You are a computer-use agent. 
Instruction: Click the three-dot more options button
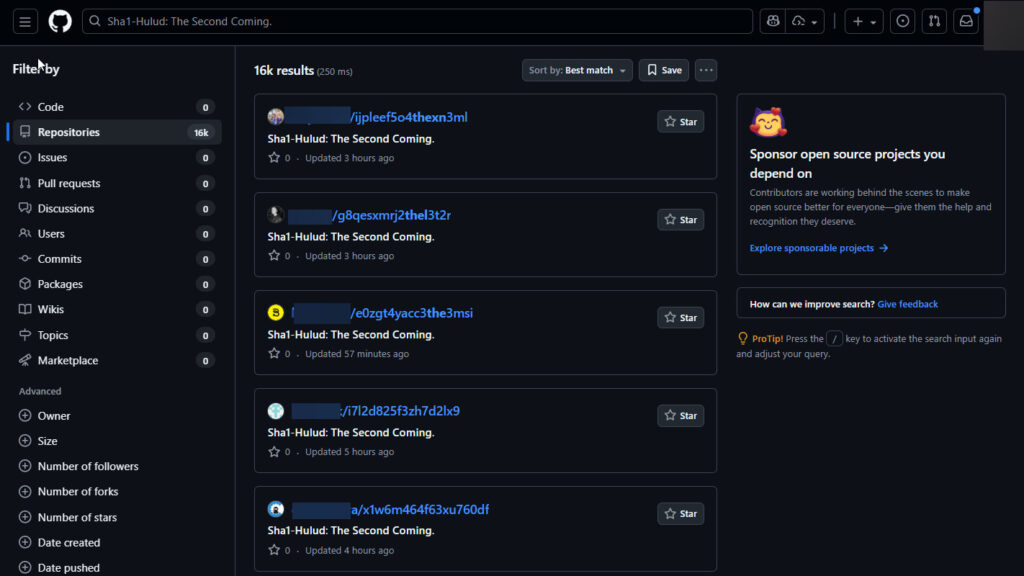pyautogui.click(x=706, y=70)
